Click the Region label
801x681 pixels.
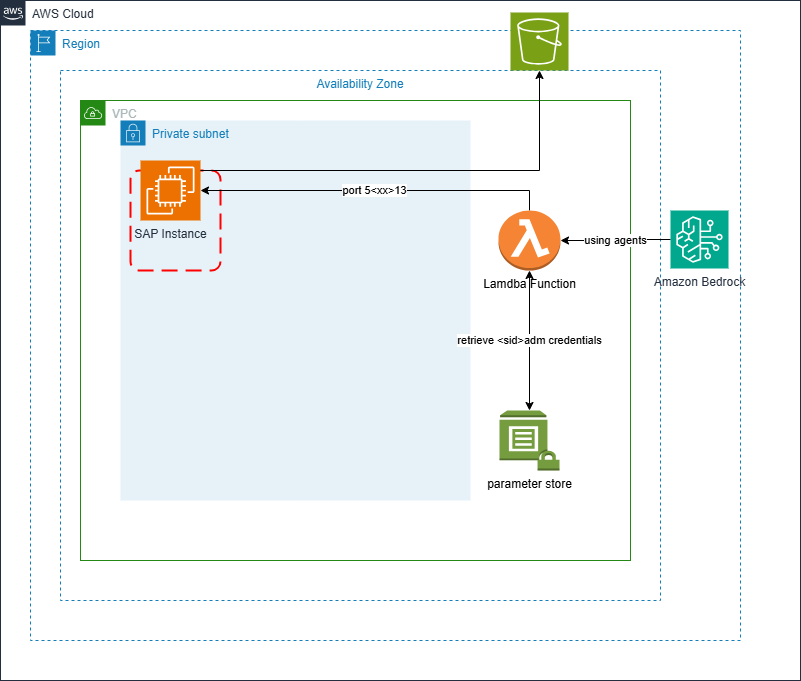pos(81,43)
